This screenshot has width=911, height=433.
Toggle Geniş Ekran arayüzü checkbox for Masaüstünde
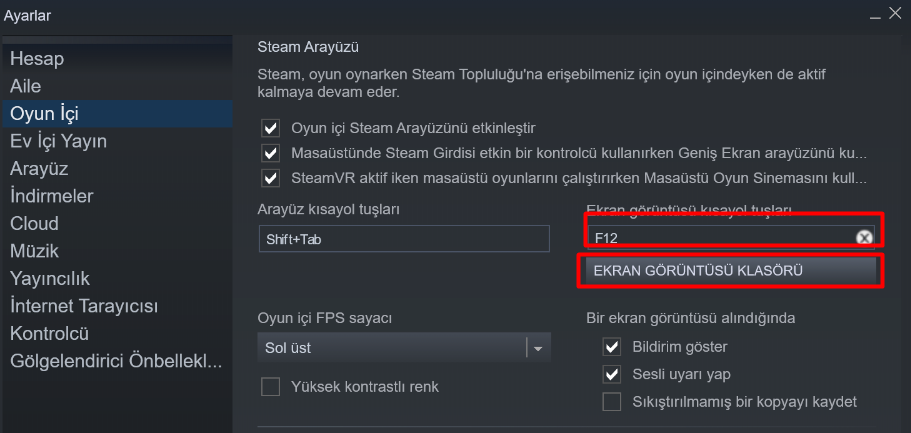pyautogui.click(x=270, y=153)
